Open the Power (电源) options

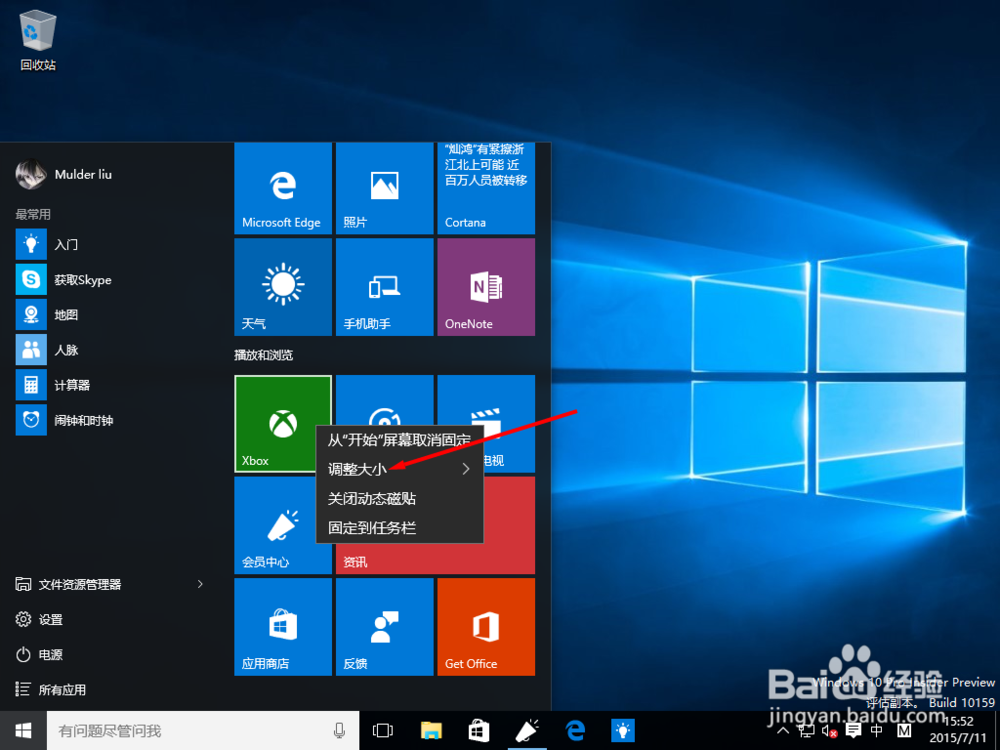click(40, 654)
